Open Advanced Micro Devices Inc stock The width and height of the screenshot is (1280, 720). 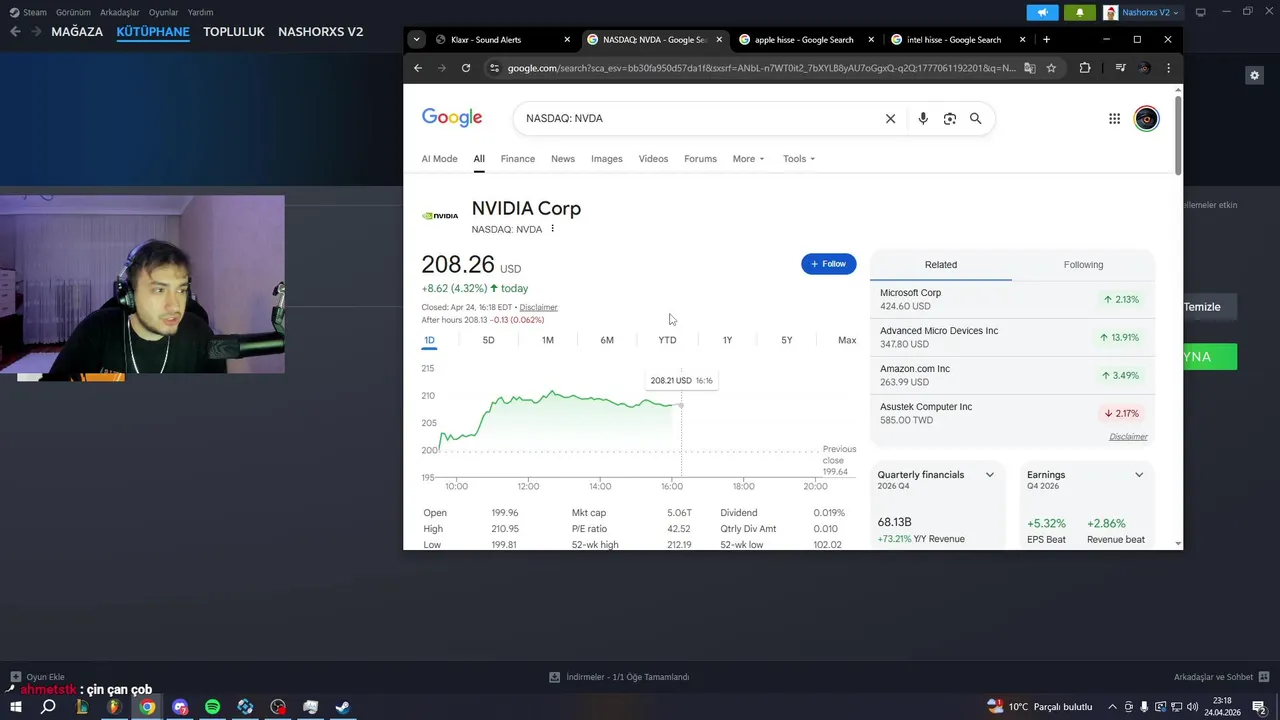coord(1012,337)
